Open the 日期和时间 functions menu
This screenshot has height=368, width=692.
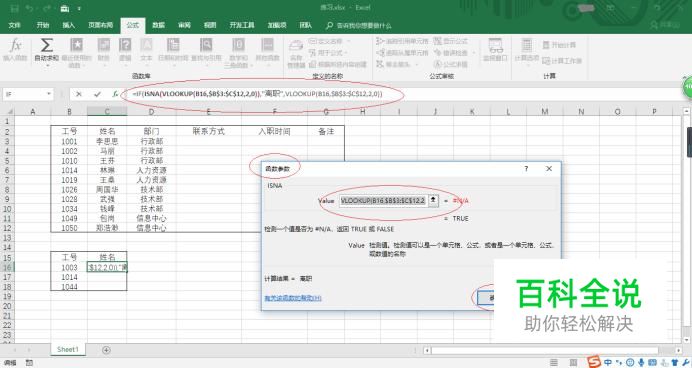point(173,49)
